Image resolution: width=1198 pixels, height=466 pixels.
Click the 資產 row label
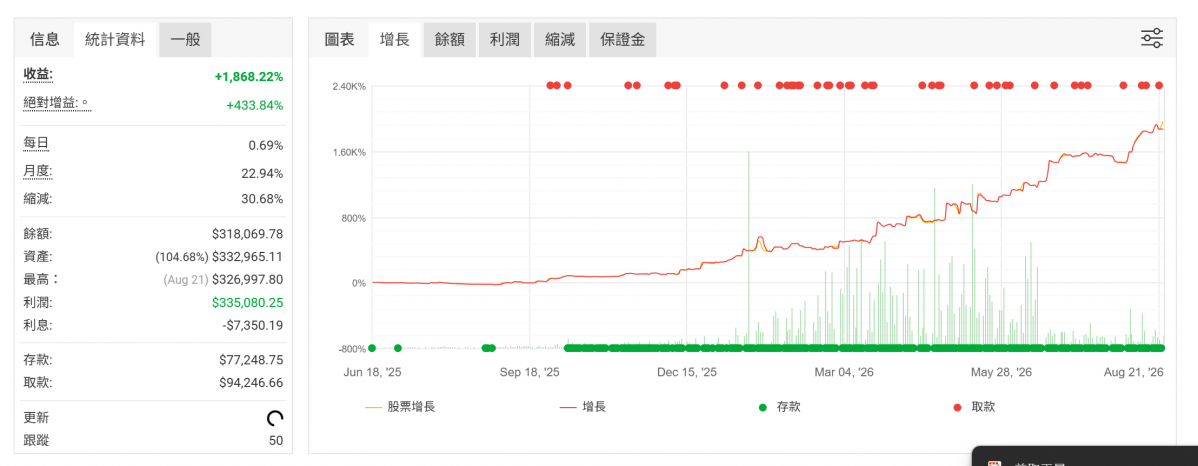pyautogui.click(x=38, y=257)
